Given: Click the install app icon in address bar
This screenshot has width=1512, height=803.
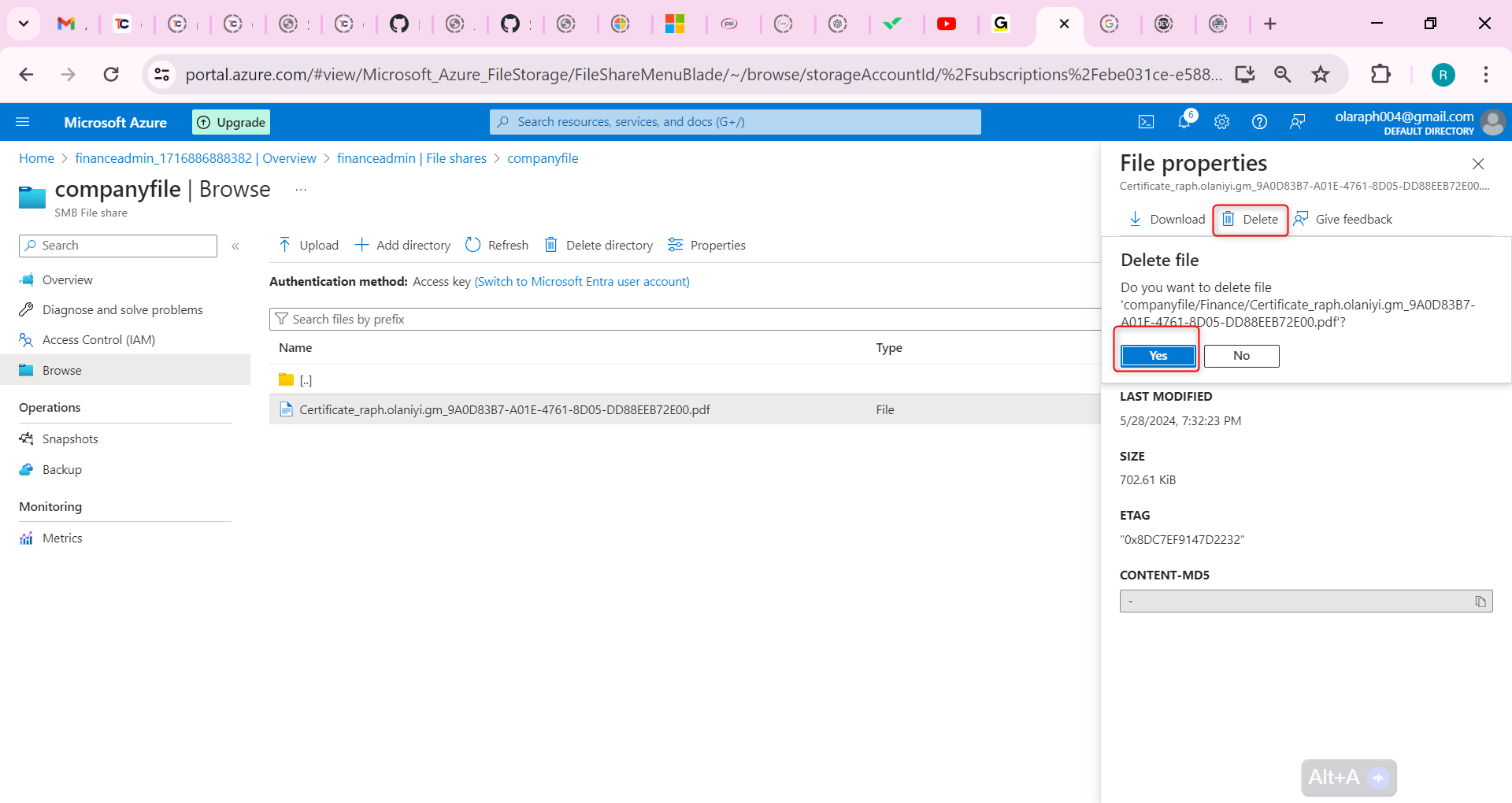Looking at the screenshot, I should [1245, 74].
